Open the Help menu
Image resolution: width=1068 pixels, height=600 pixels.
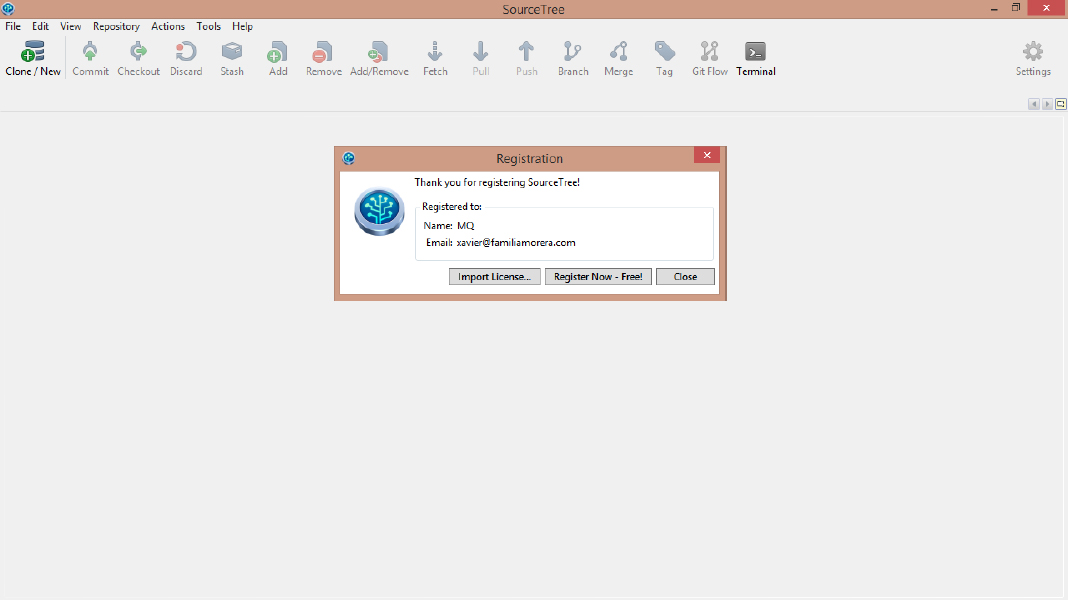click(242, 27)
